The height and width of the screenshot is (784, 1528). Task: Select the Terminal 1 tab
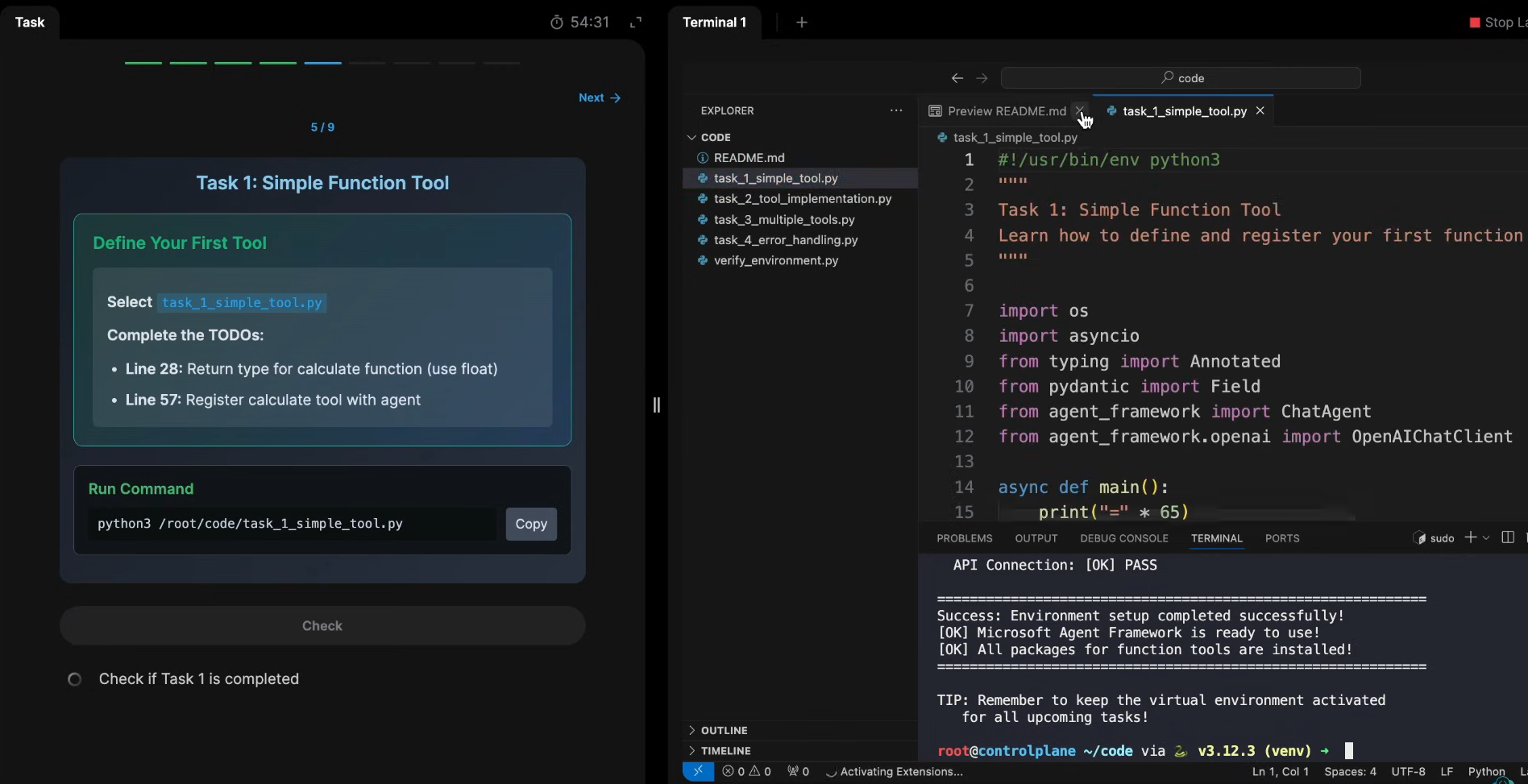click(x=715, y=23)
